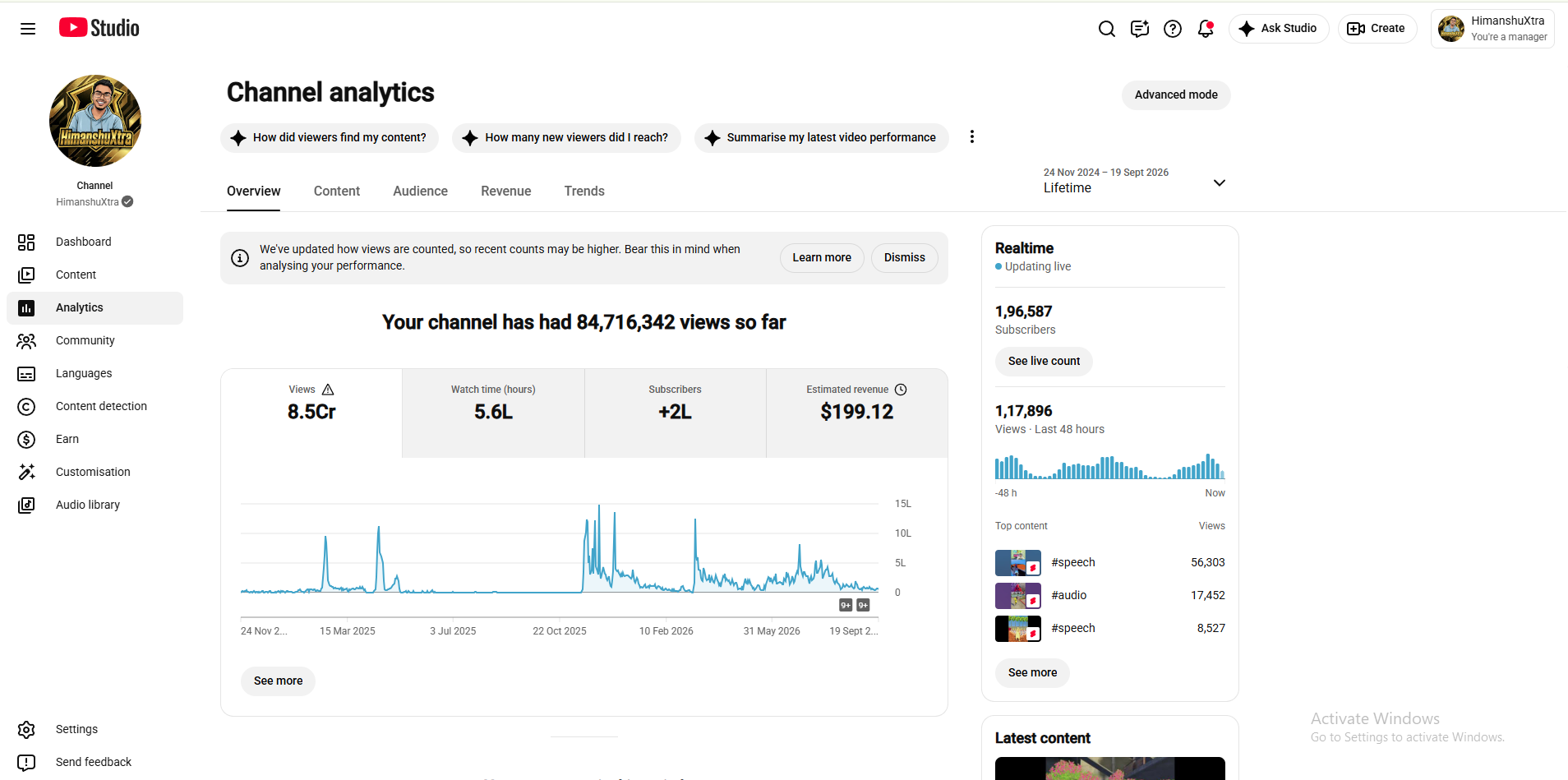Open the comments feedback icon in header
Screen dimensions: 1568x780
pos(1140,29)
